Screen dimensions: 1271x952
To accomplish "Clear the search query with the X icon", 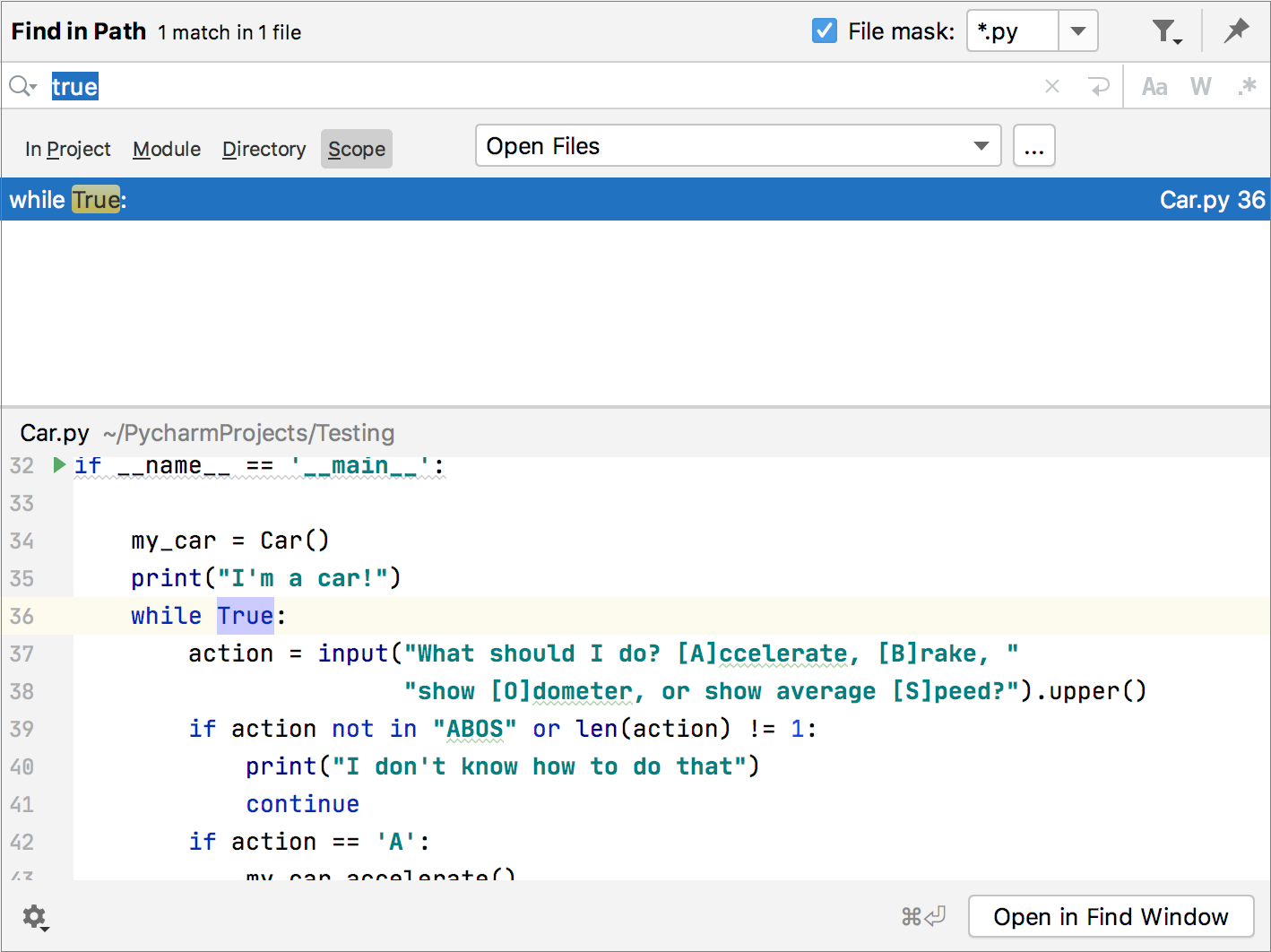I will tap(1051, 86).
